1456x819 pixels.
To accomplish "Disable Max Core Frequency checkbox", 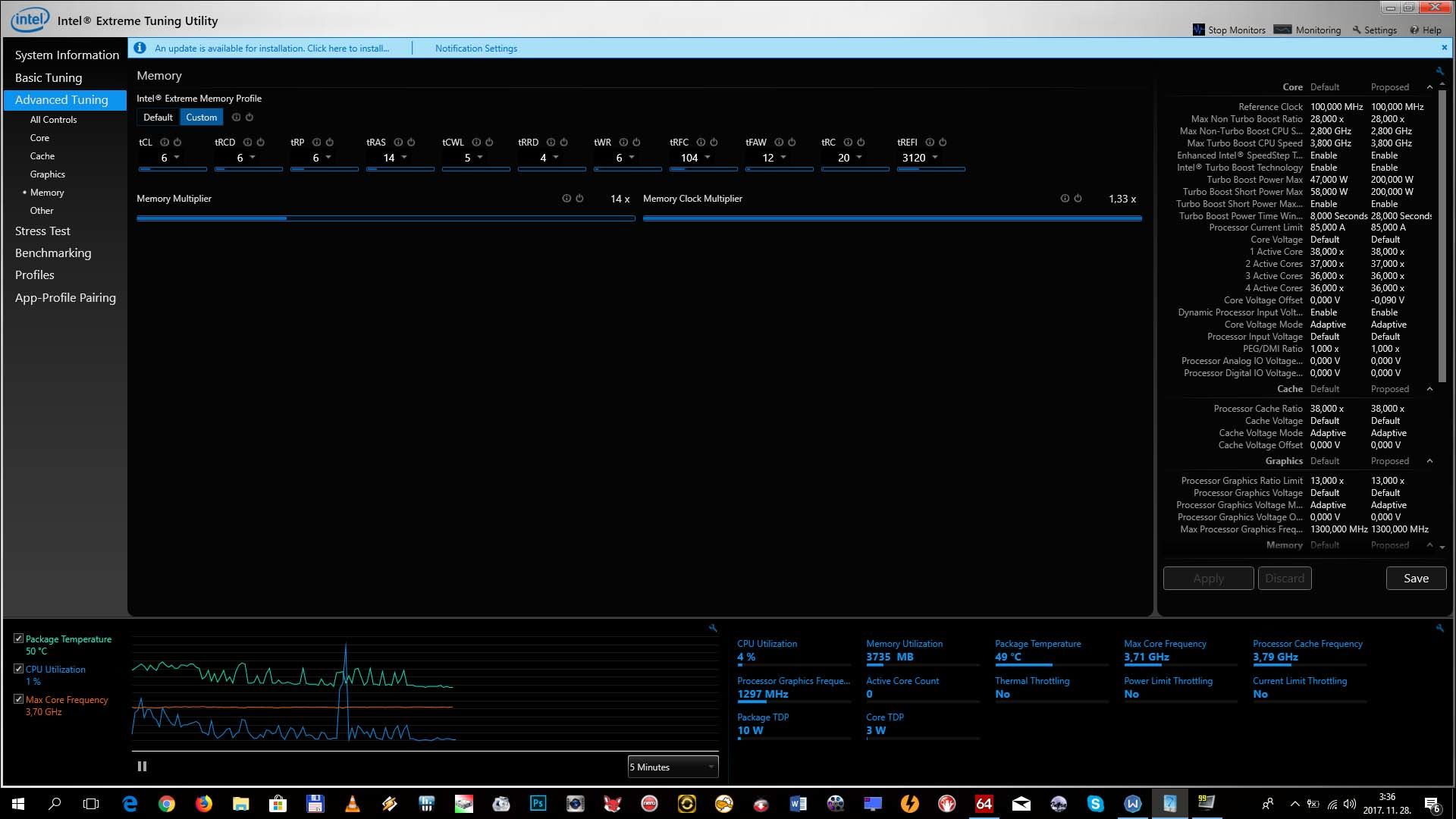I will tap(19, 699).
